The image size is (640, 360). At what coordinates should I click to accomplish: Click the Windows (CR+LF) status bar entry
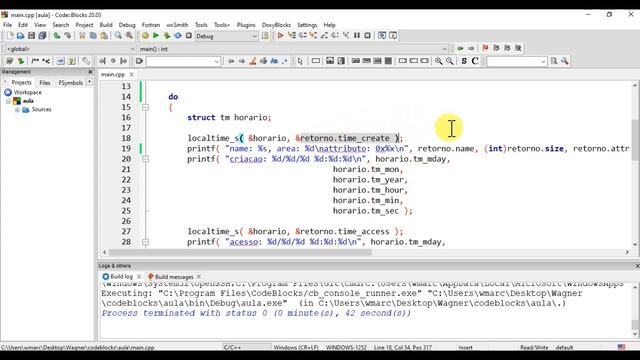(x=296, y=347)
